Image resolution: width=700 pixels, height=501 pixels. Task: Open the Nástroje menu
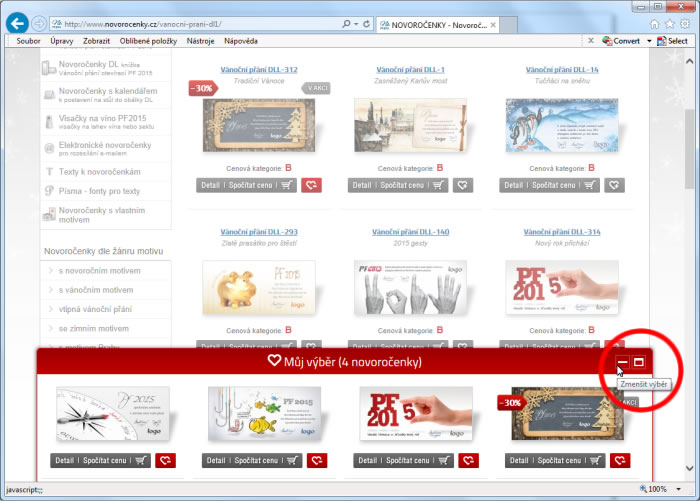[x=200, y=41]
